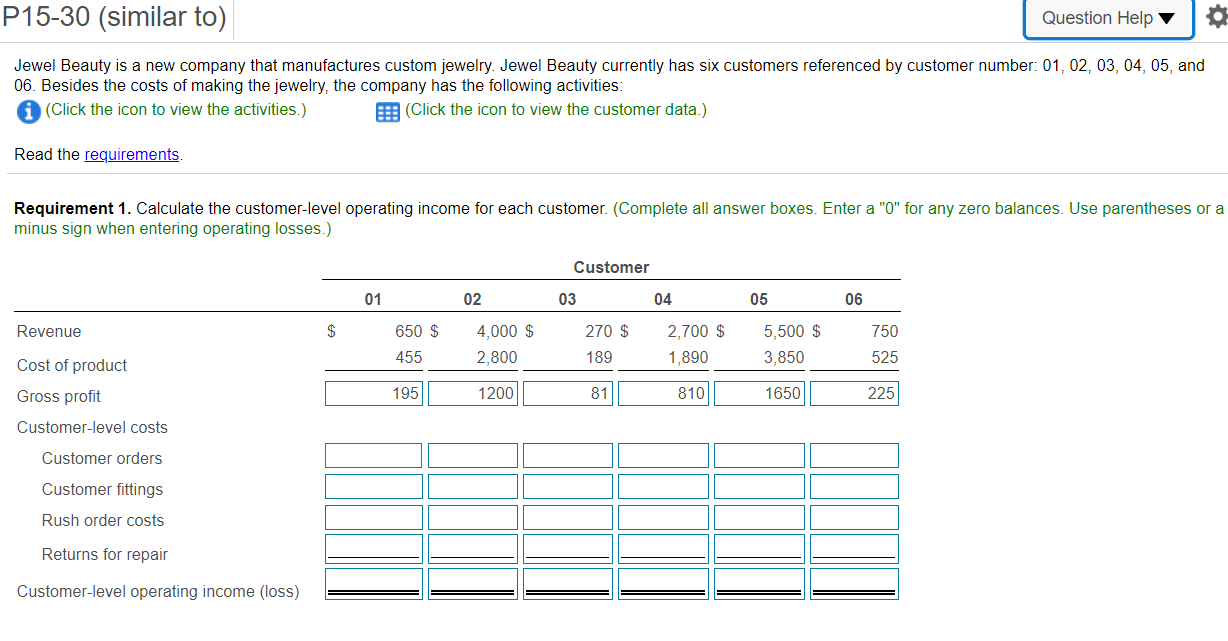Click Rush order costs box for customer 06
Screen dimensions: 1228x641
point(853,517)
